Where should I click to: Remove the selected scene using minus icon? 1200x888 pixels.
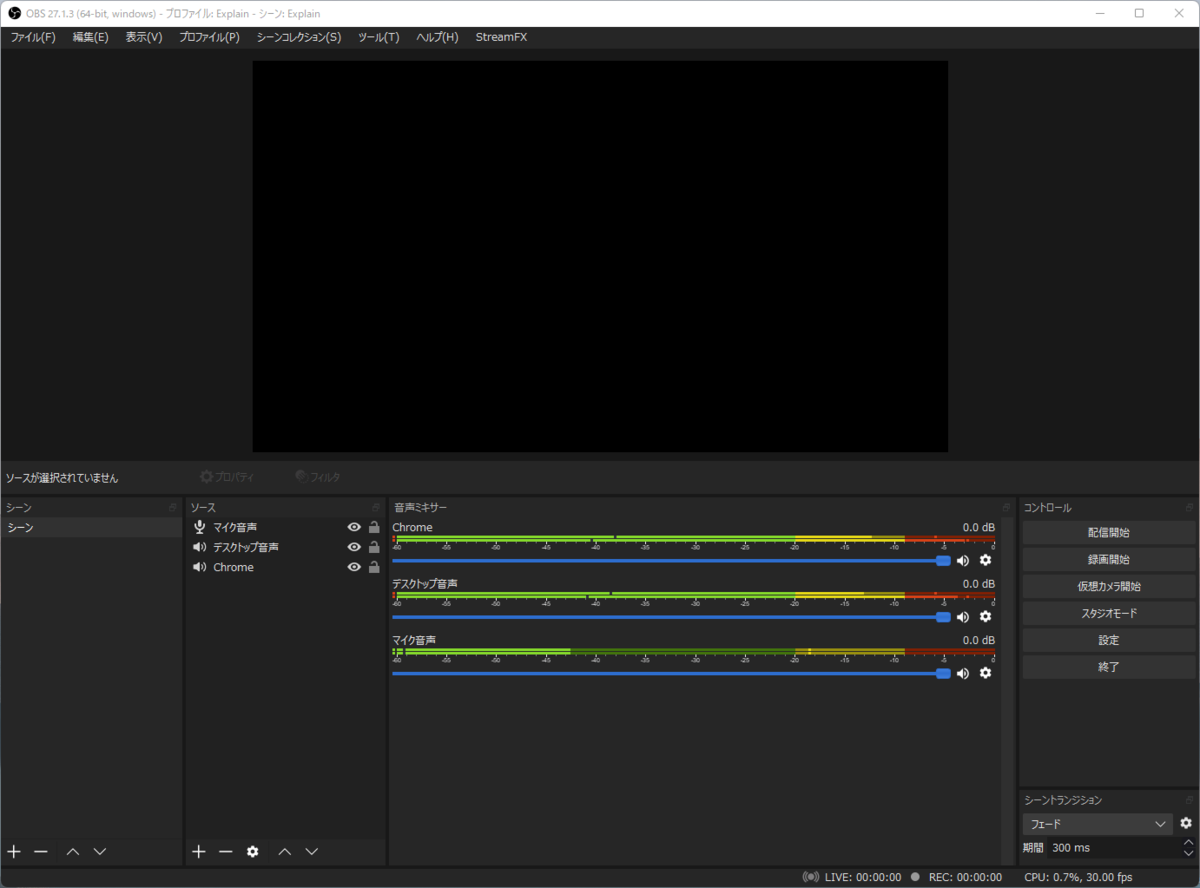click(x=40, y=851)
